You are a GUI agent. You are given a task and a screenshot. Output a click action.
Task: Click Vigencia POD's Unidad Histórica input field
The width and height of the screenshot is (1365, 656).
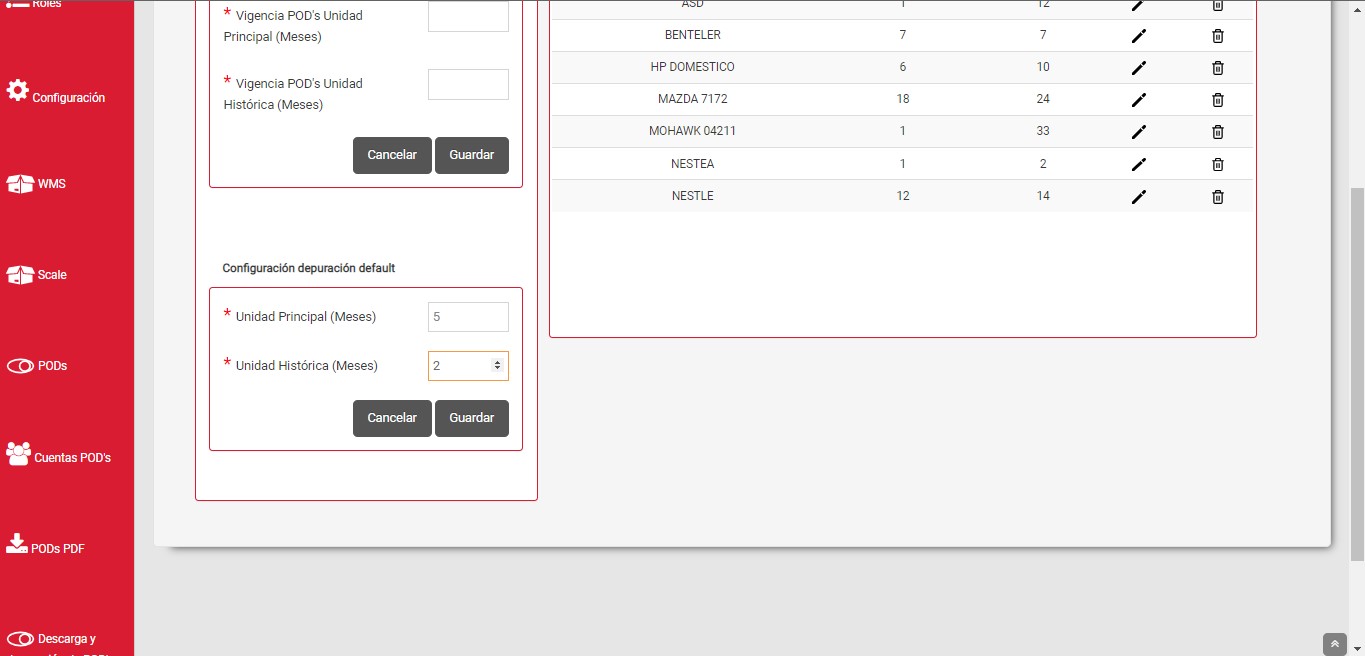pos(467,84)
